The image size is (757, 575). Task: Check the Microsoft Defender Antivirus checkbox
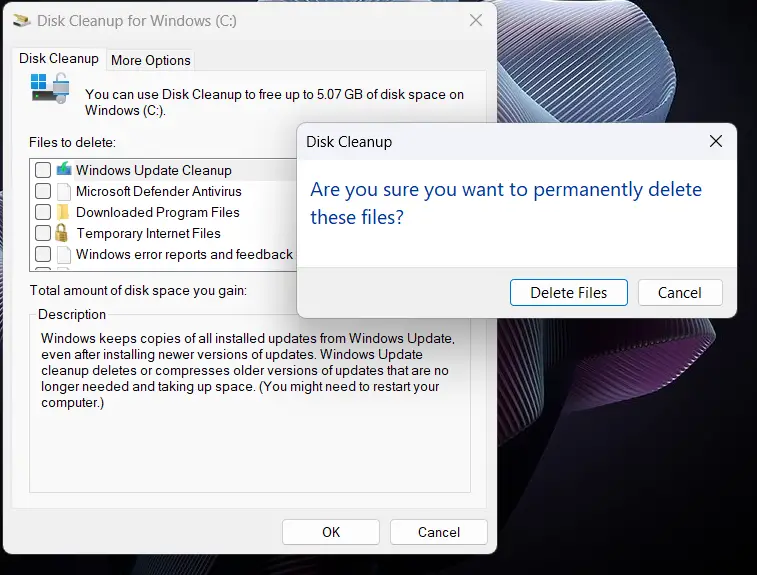click(43, 191)
